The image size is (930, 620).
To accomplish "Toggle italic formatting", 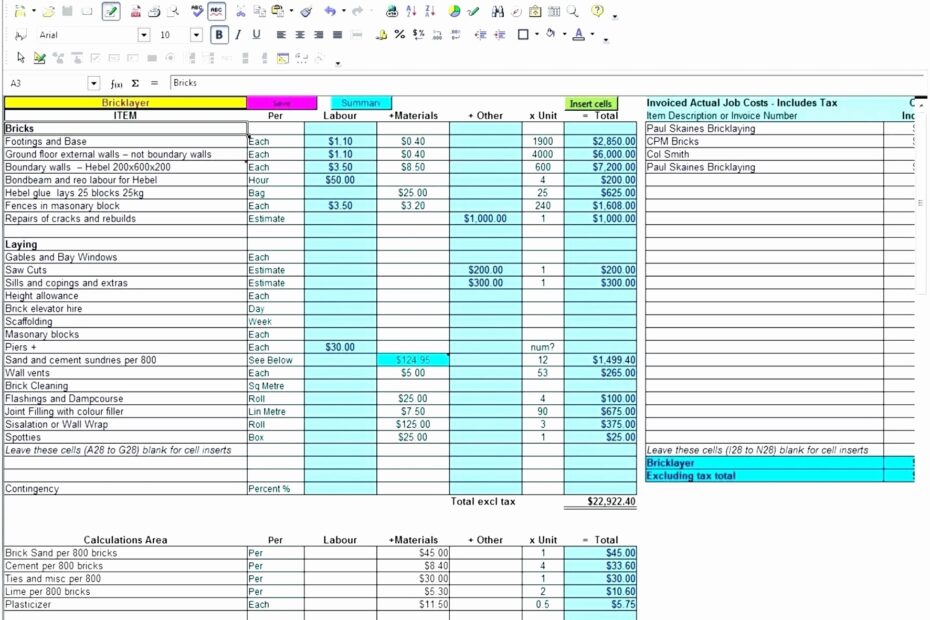I will [x=237, y=34].
